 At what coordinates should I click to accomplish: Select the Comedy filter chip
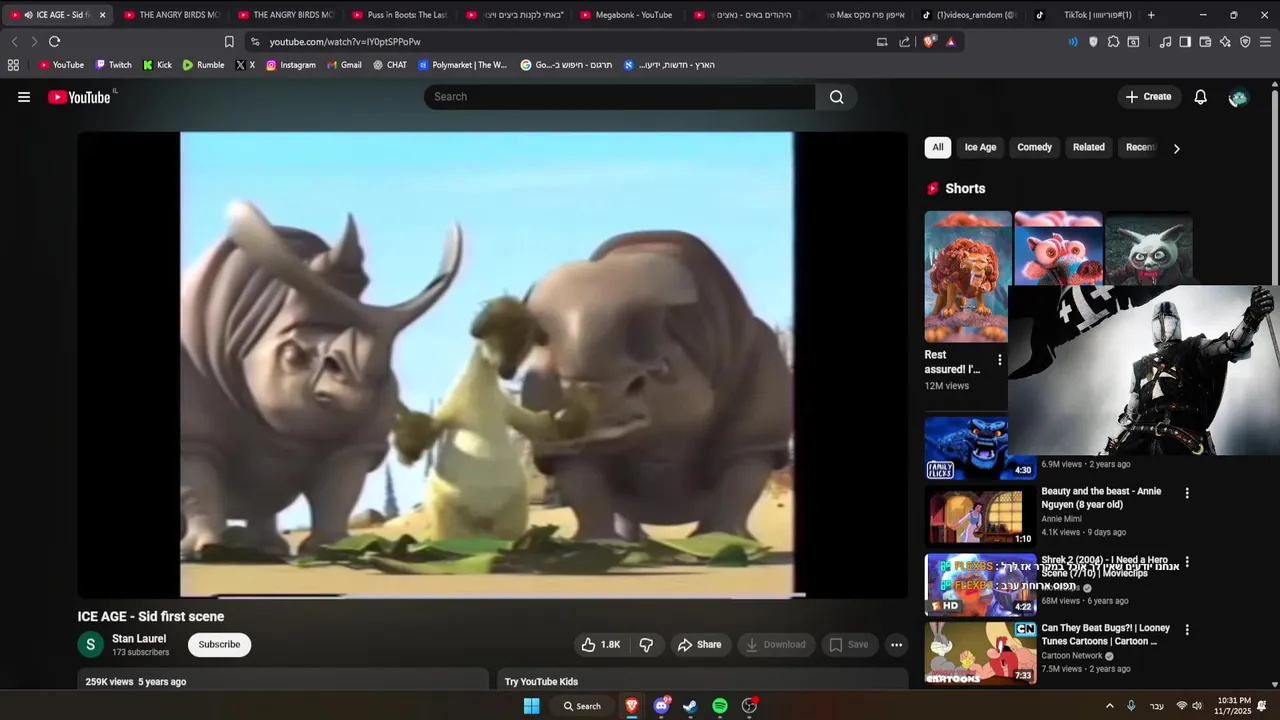pos(1034,147)
